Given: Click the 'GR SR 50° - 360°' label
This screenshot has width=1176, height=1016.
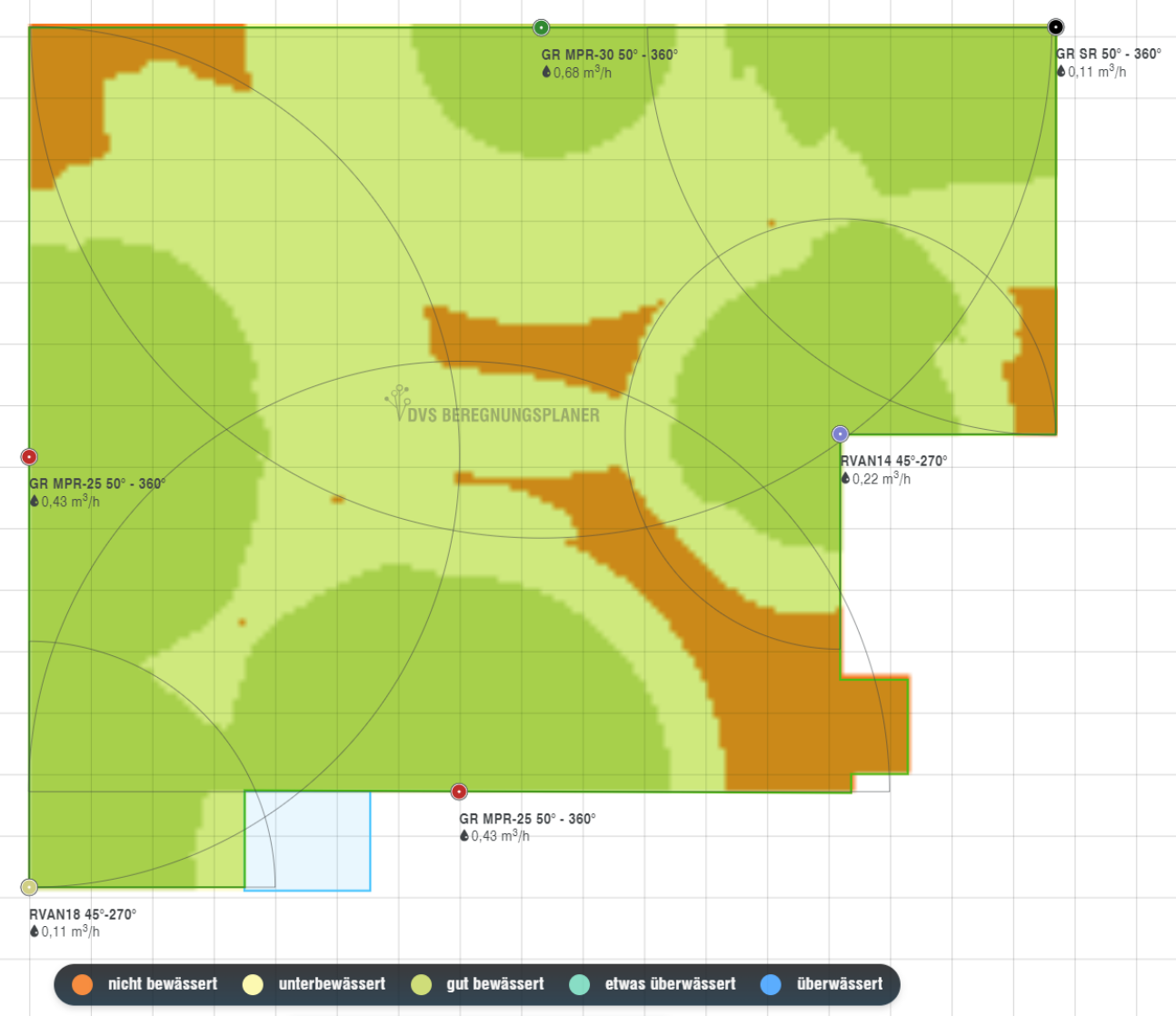Looking at the screenshot, I should click(x=1108, y=55).
